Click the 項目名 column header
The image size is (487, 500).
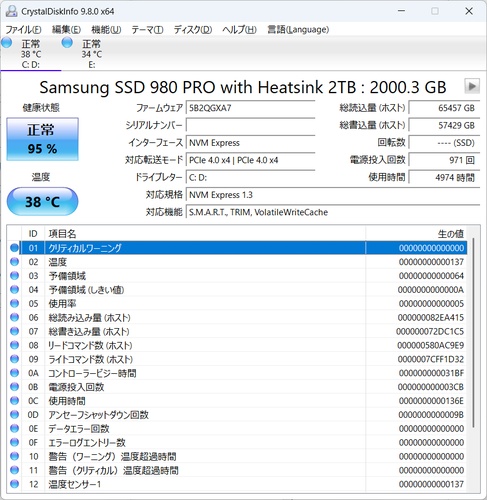205,234
